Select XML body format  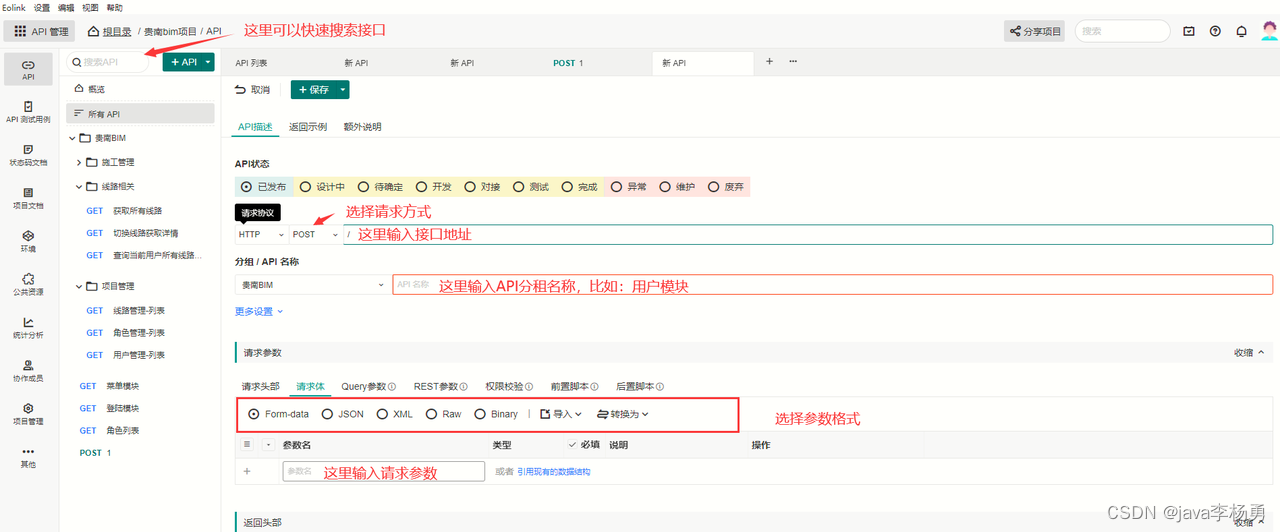click(394, 414)
